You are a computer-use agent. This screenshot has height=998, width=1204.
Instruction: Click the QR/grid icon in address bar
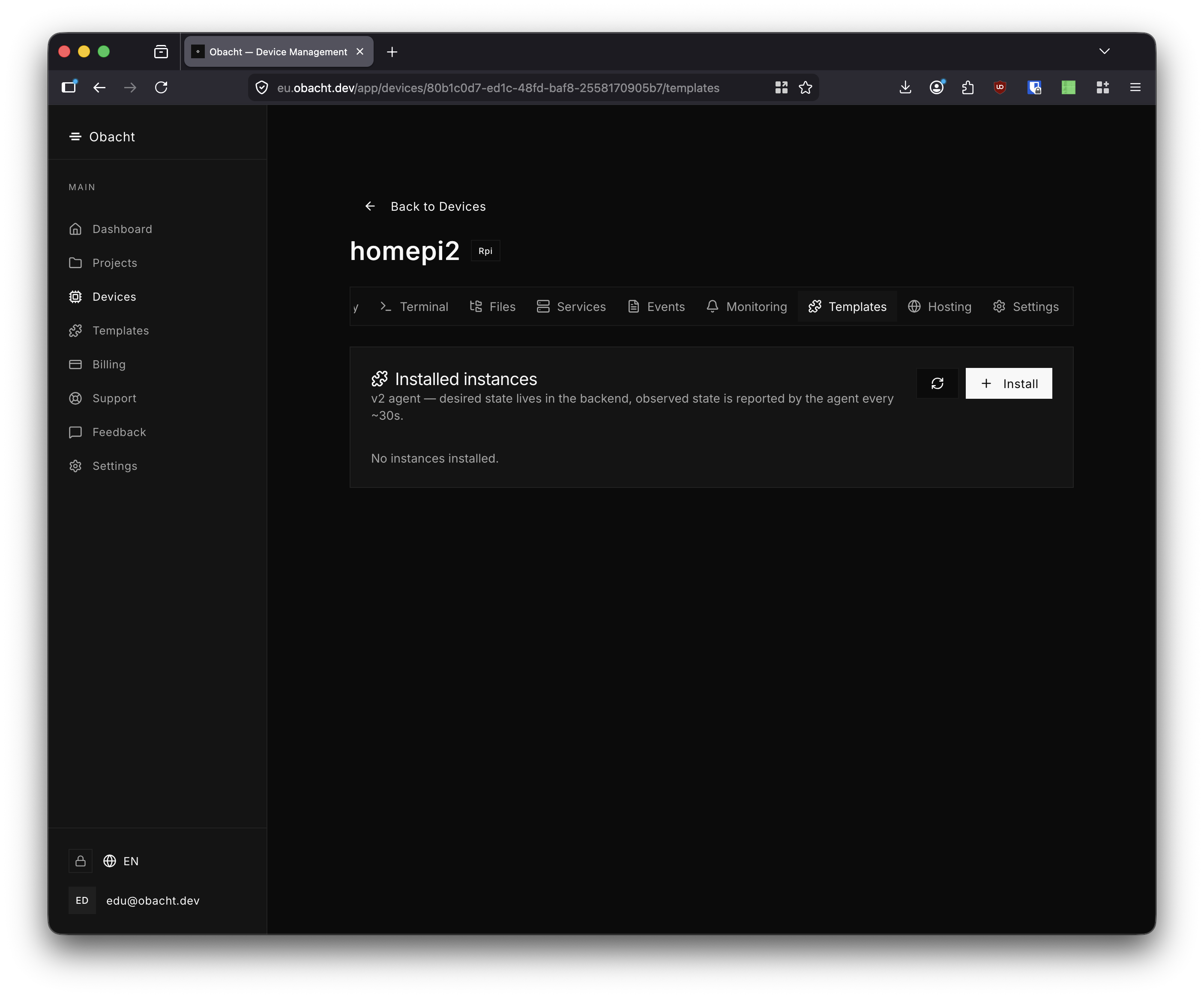click(x=781, y=88)
